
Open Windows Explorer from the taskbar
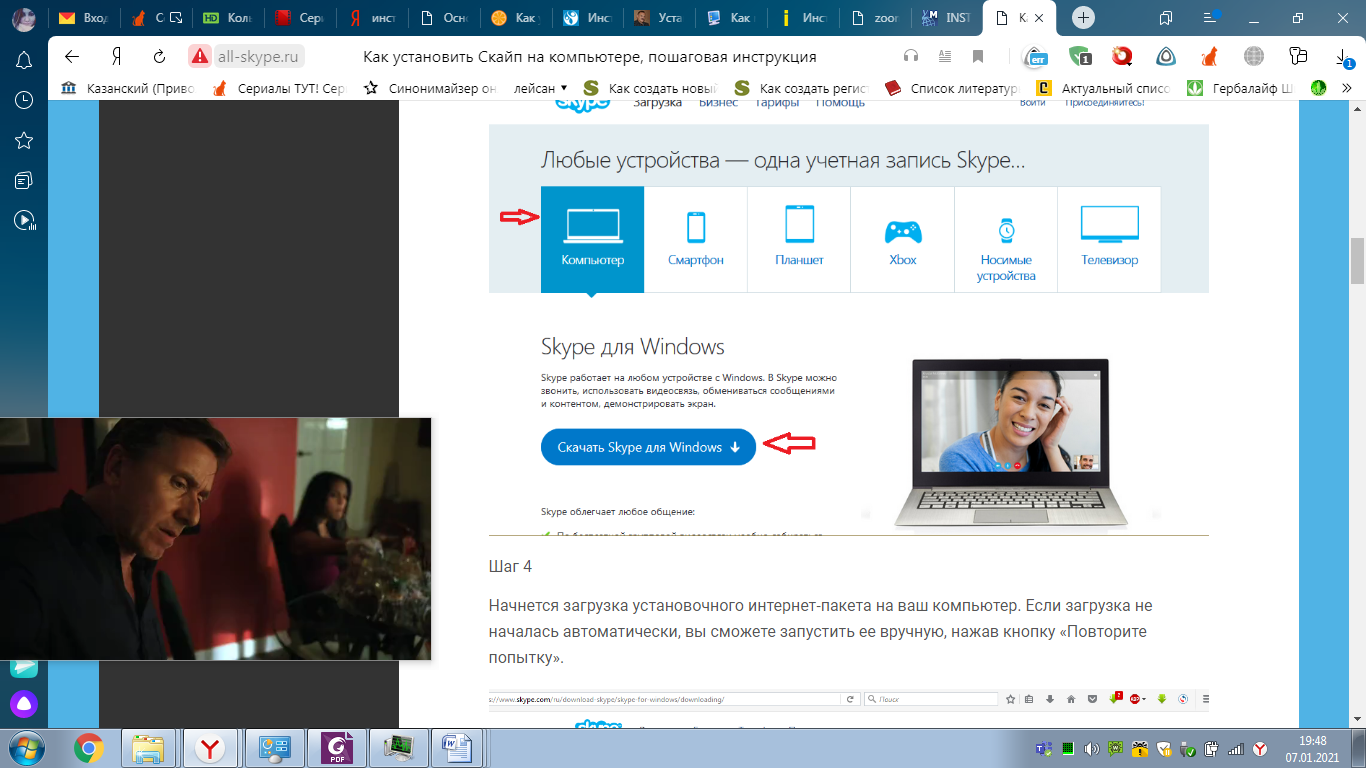coord(150,747)
